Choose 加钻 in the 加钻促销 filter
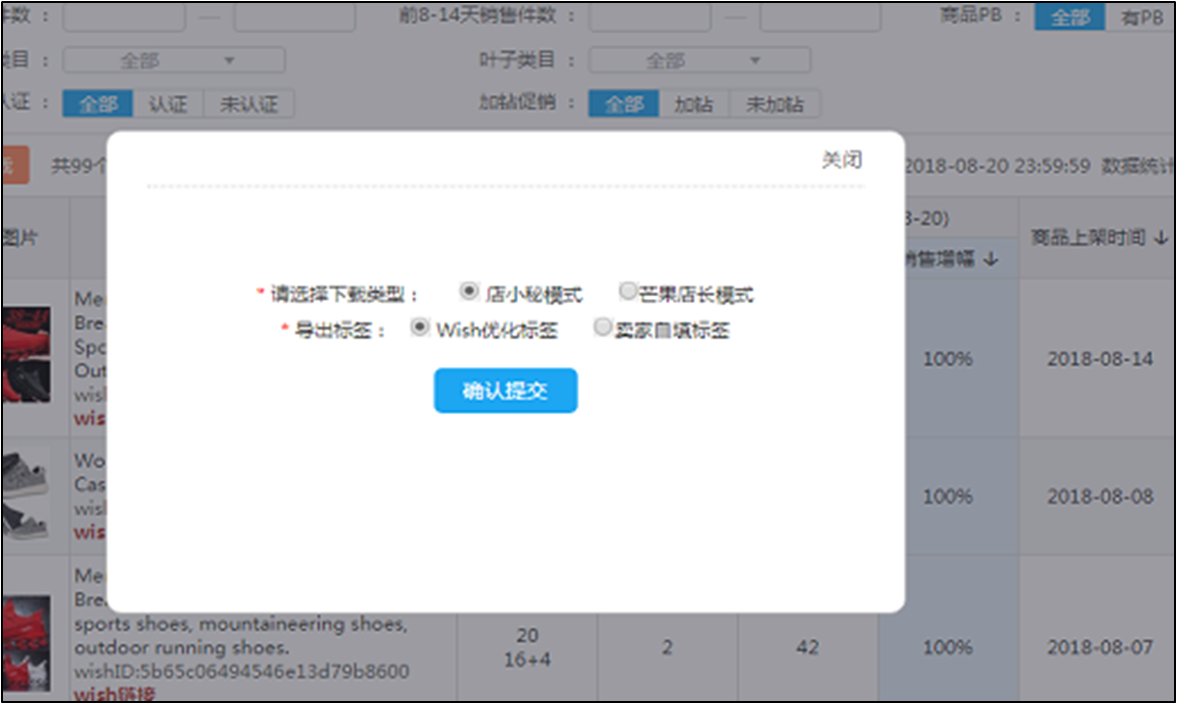This screenshot has width=1177, height=704. [694, 104]
